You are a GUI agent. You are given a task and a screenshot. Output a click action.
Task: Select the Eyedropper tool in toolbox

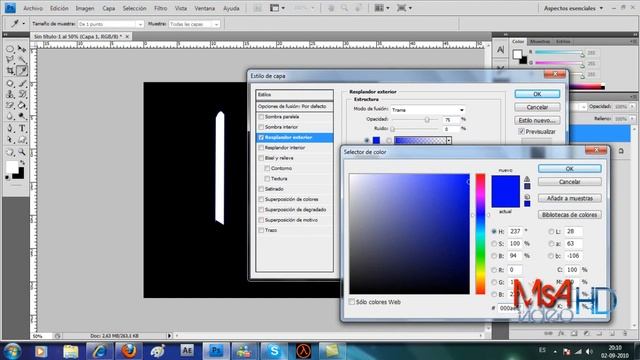pyautogui.click(x=22, y=71)
